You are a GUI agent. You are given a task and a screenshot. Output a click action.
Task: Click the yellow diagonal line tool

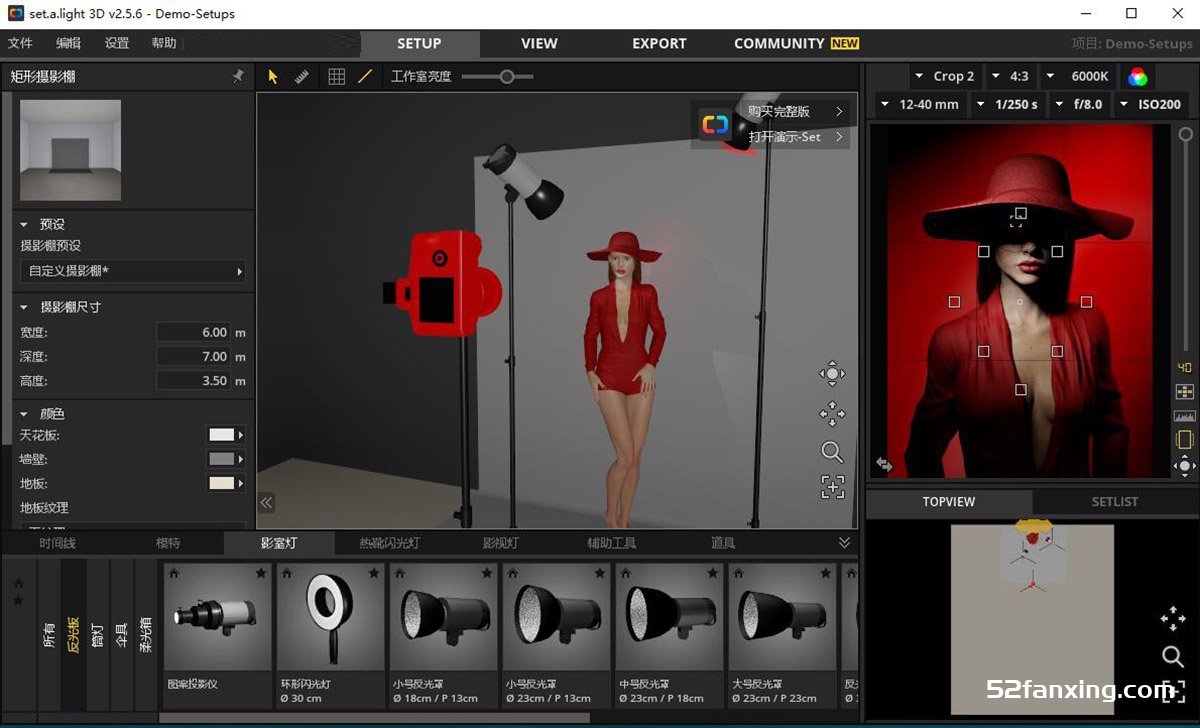(x=365, y=76)
